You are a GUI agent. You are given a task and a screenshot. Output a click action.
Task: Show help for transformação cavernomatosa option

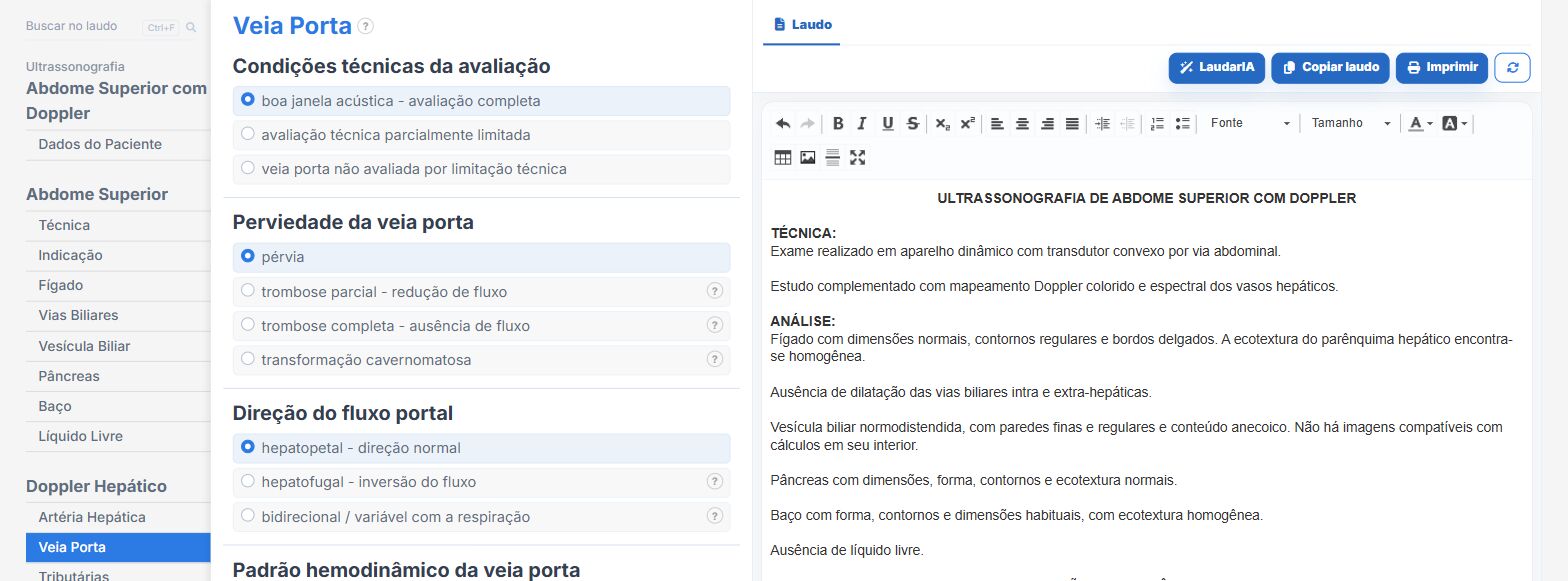pyautogui.click(x=715, y=359)
